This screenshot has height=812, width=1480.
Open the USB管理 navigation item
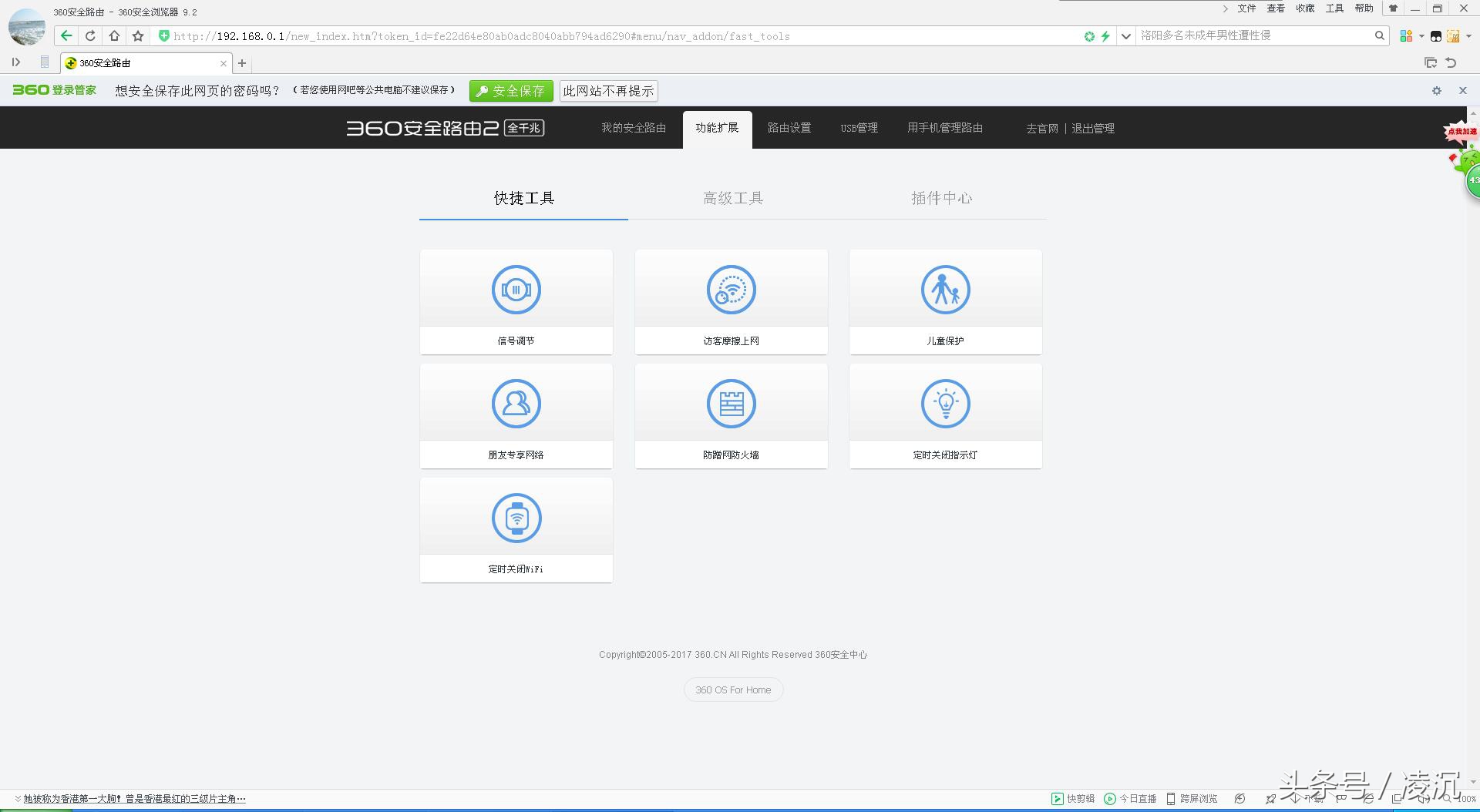(x=859, y=128)
